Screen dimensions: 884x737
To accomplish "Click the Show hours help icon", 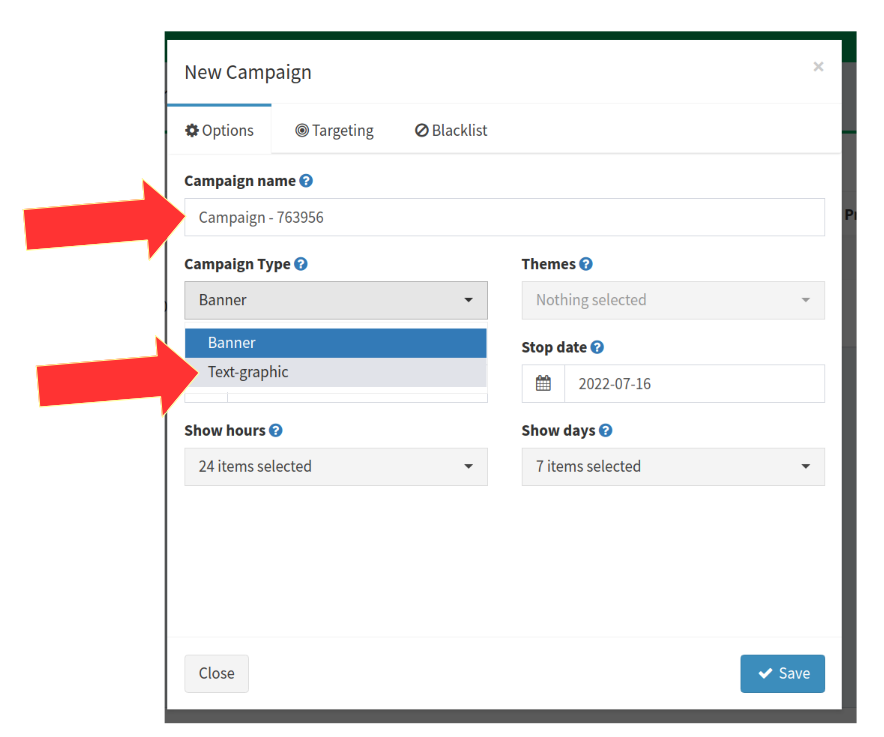I will [276, 431].
